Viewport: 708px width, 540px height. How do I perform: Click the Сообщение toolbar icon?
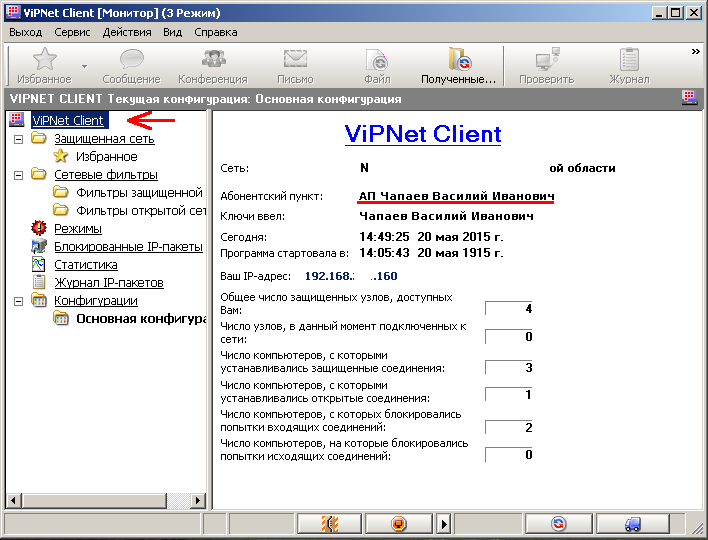pyautogui.click(x=131, y=59)
